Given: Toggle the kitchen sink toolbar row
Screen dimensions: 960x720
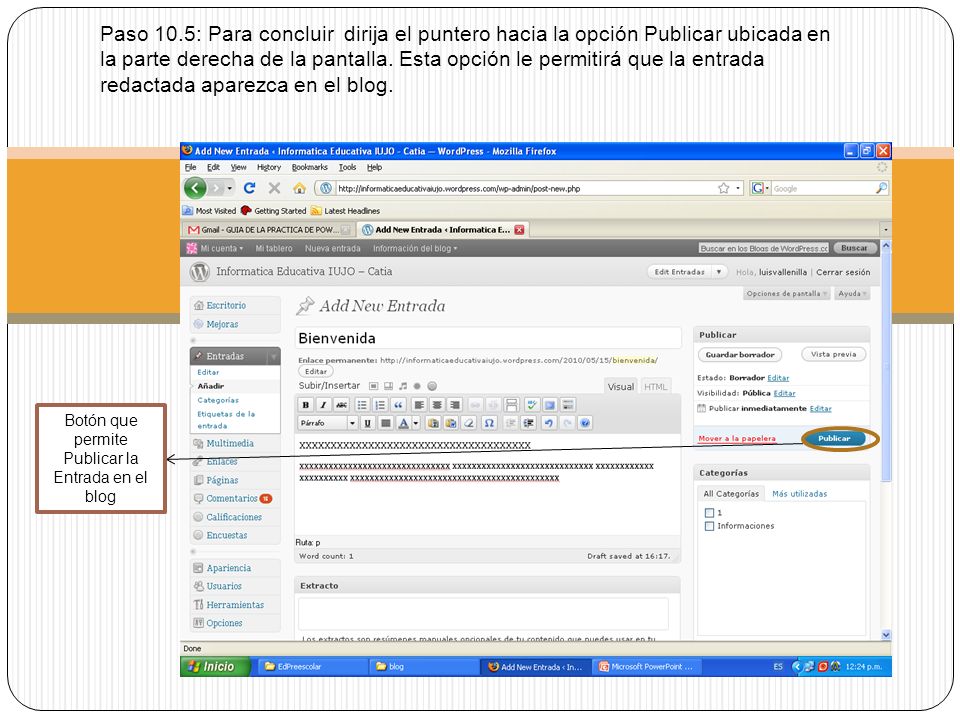Looking at the screenshot, I should (568, 405).
